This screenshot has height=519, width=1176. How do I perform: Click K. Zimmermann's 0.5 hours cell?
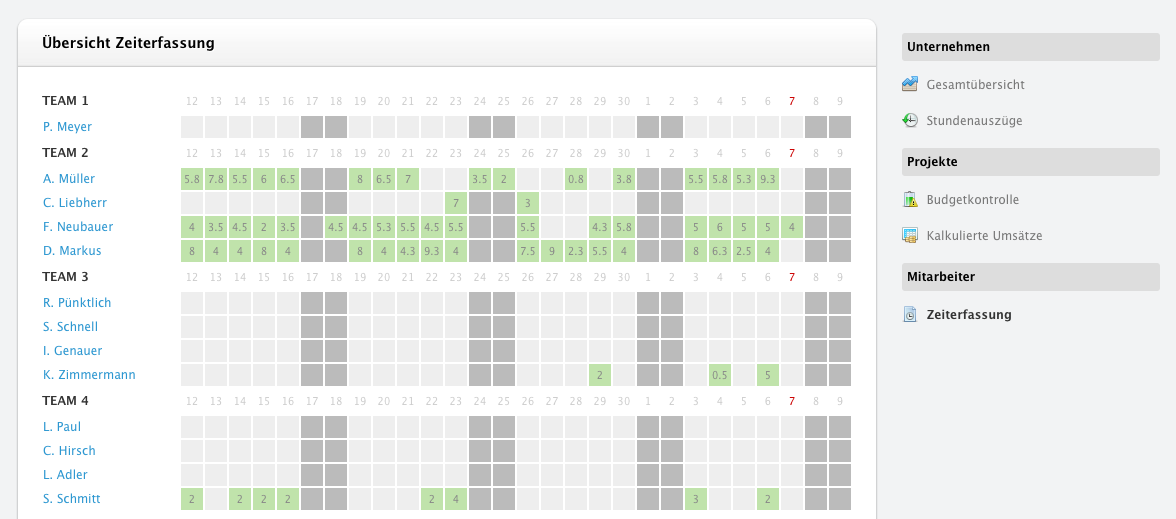tap(719, 375)
